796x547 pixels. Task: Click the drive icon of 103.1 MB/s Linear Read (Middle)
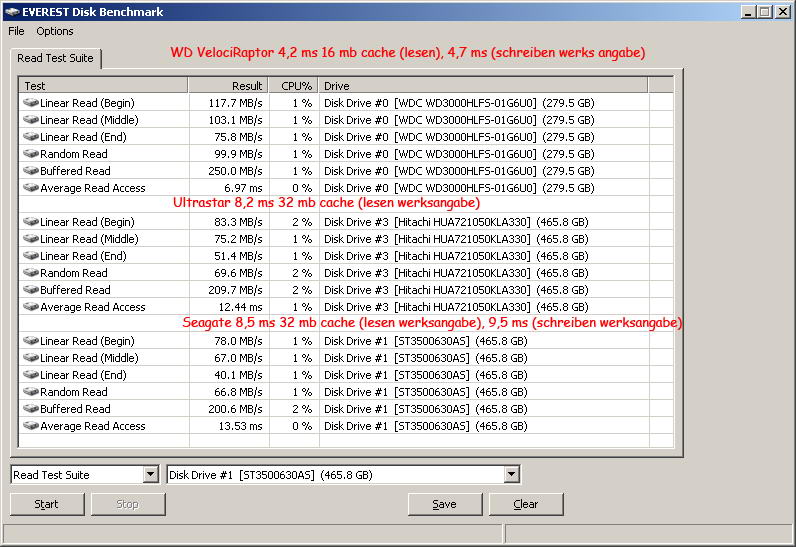(x=31, y=120)
